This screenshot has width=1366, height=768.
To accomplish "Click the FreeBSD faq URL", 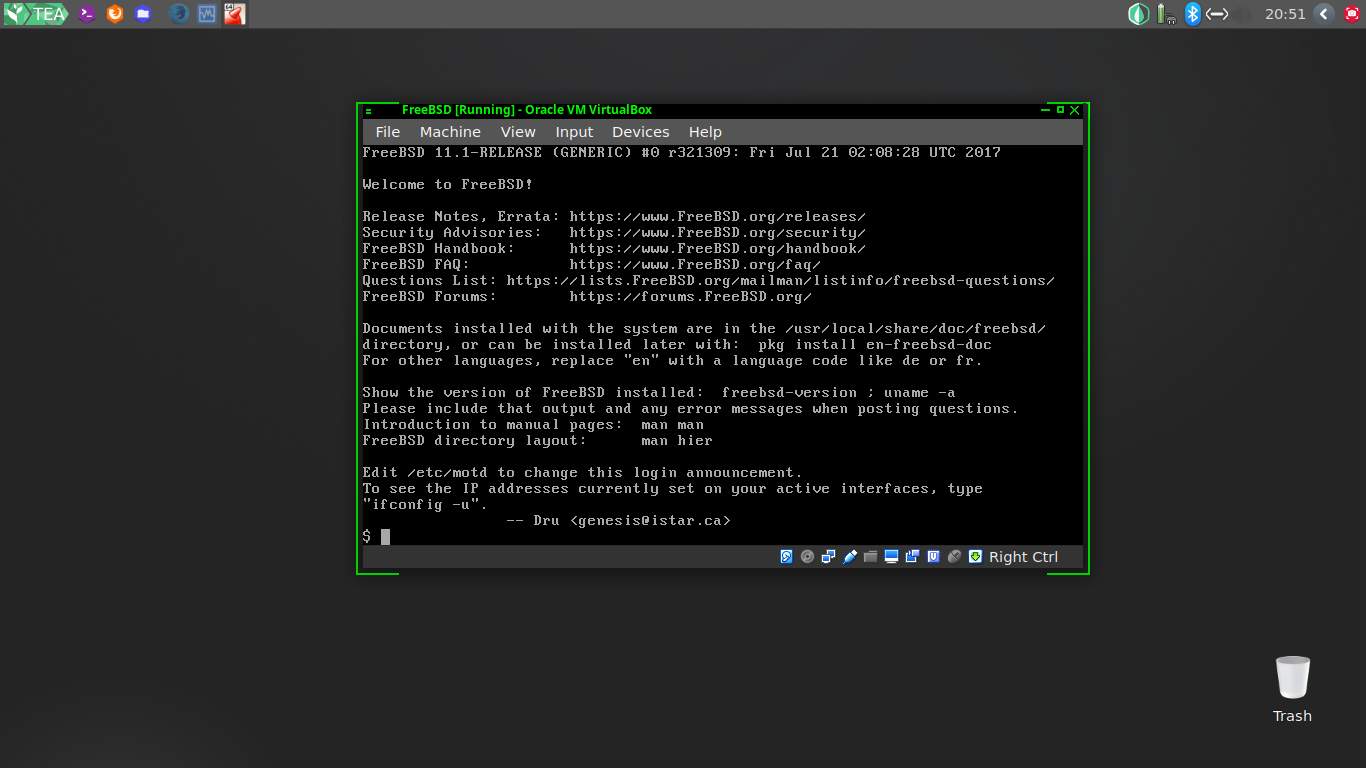I will point(695,264).
